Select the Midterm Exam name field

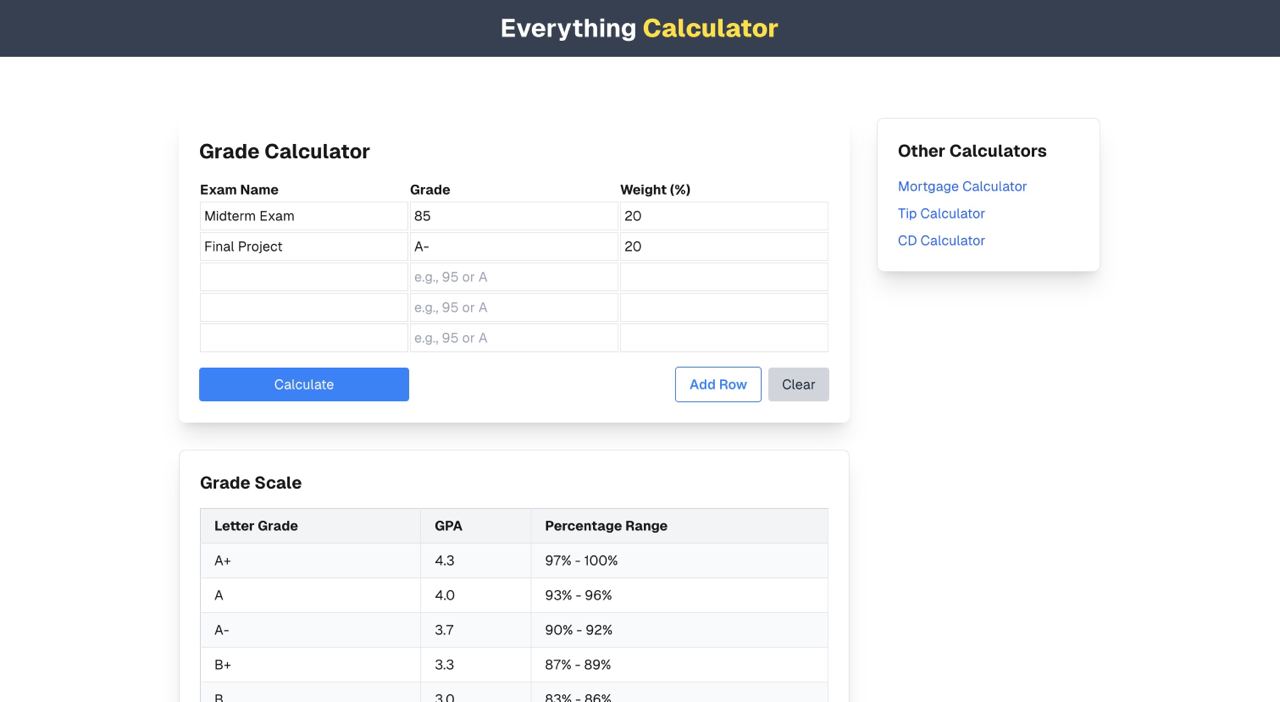point(304,217)
